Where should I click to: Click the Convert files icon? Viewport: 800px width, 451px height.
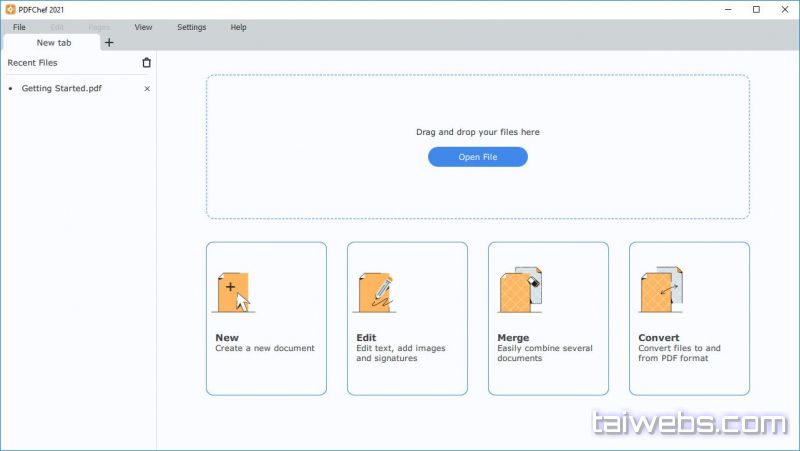pyautogui.click(x=660, y=291)
